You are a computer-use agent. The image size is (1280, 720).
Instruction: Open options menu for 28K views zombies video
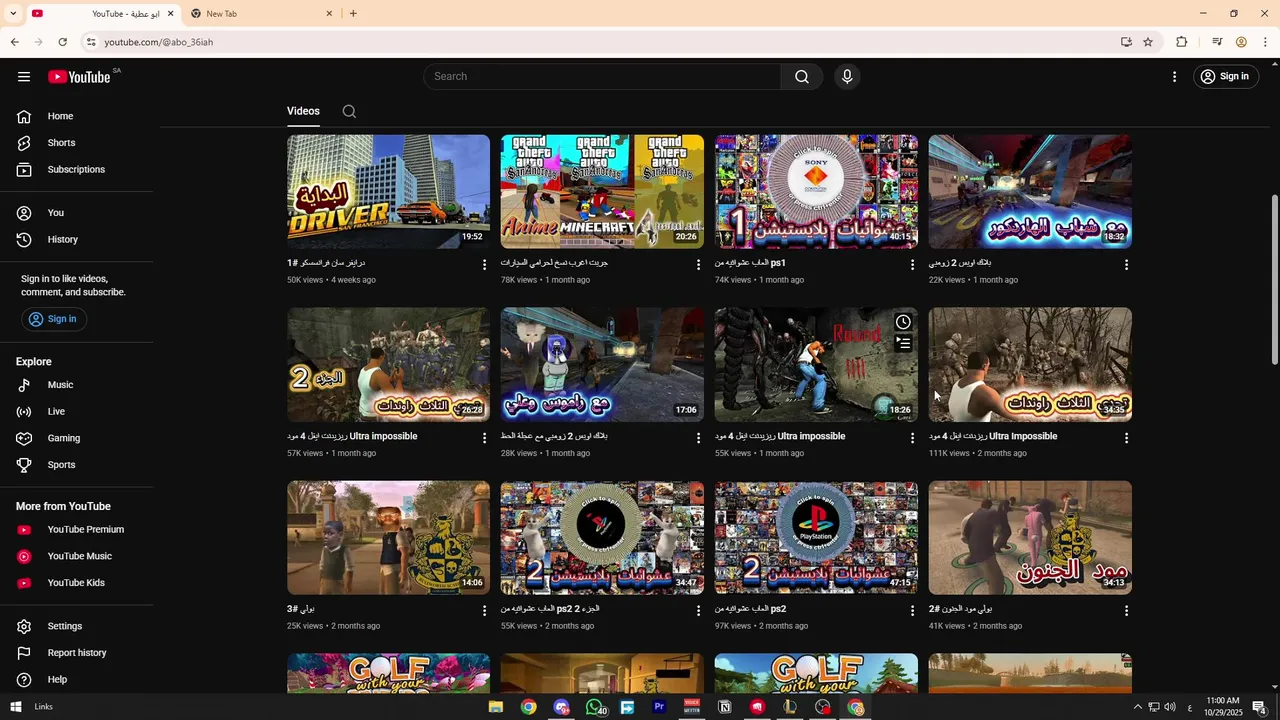pyautogui.click(x=699, y=438)
